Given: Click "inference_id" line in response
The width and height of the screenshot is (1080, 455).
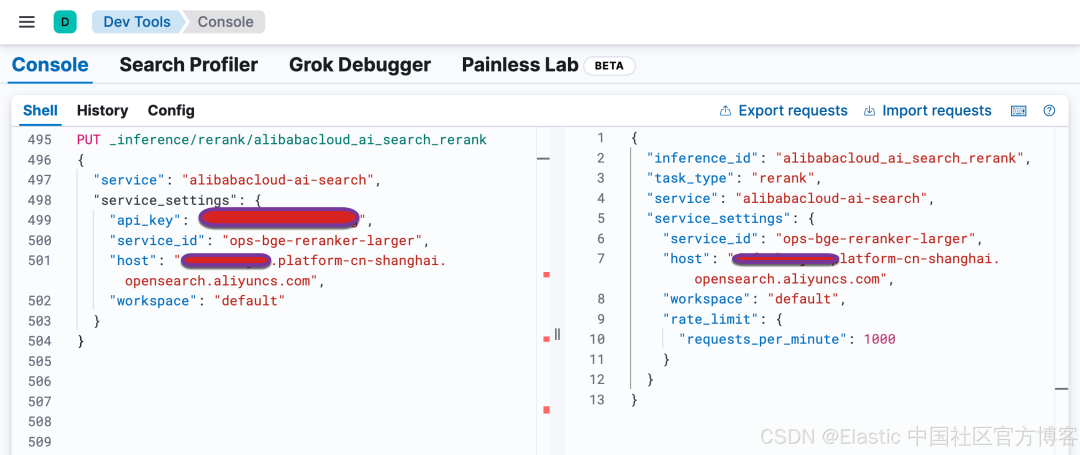Looking at the screenshot, I should pos(838,158).
